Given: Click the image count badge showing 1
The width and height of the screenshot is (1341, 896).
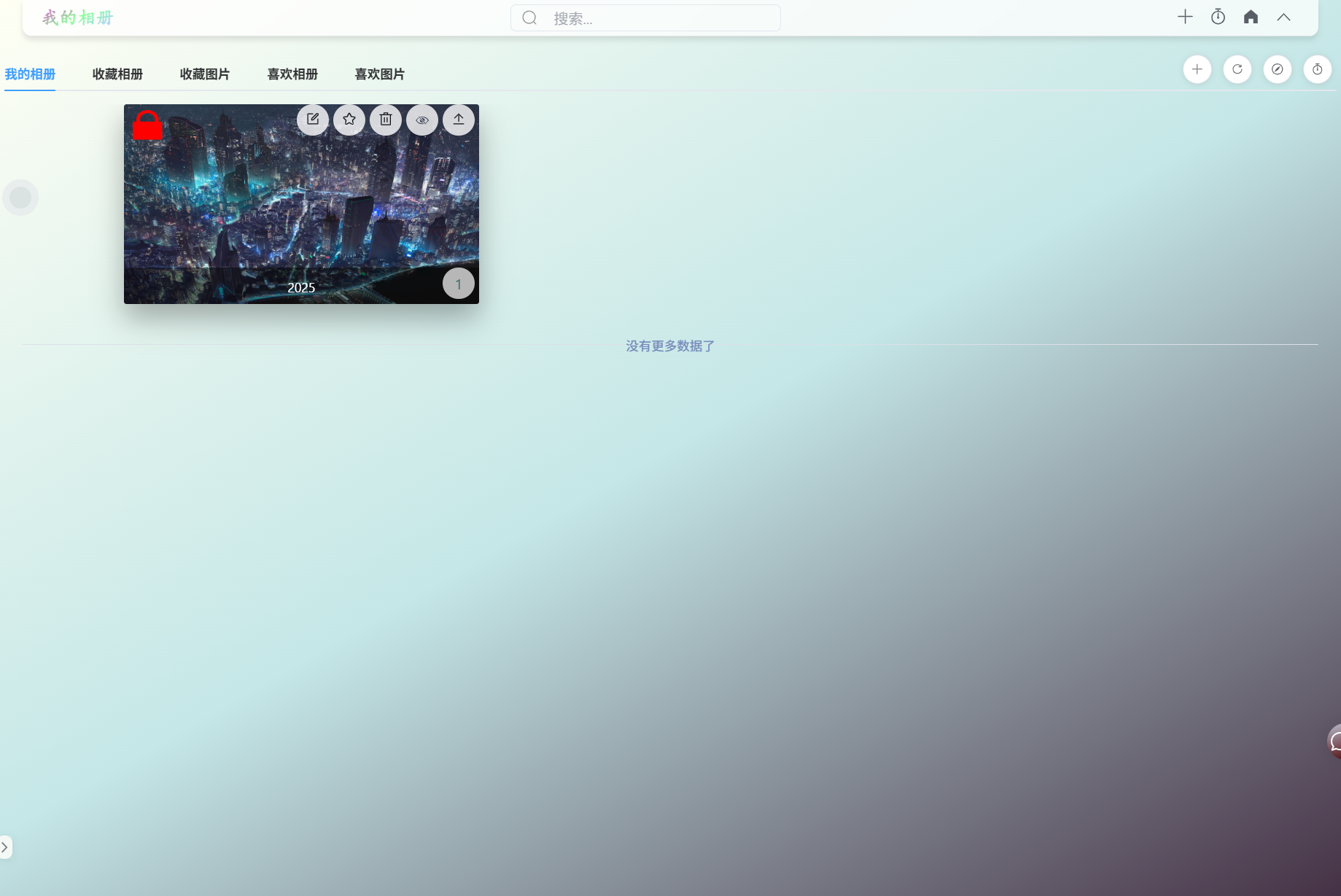Looking at the screenshot, I should click(x=459, y=284).
